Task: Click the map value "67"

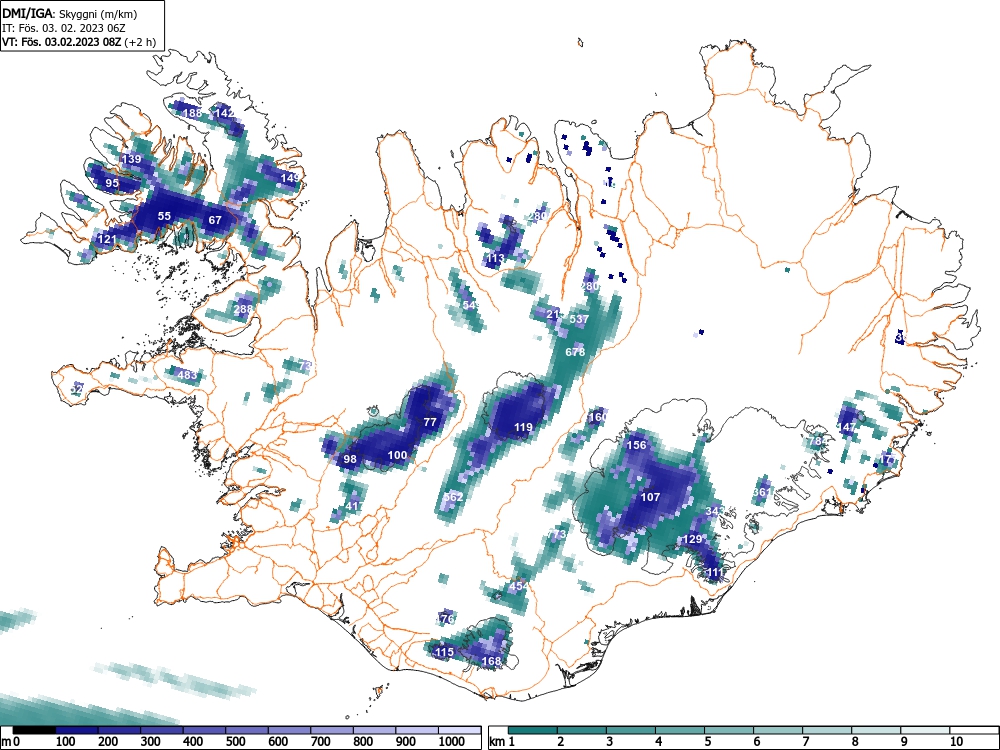Action: click(x=215, y=220)
